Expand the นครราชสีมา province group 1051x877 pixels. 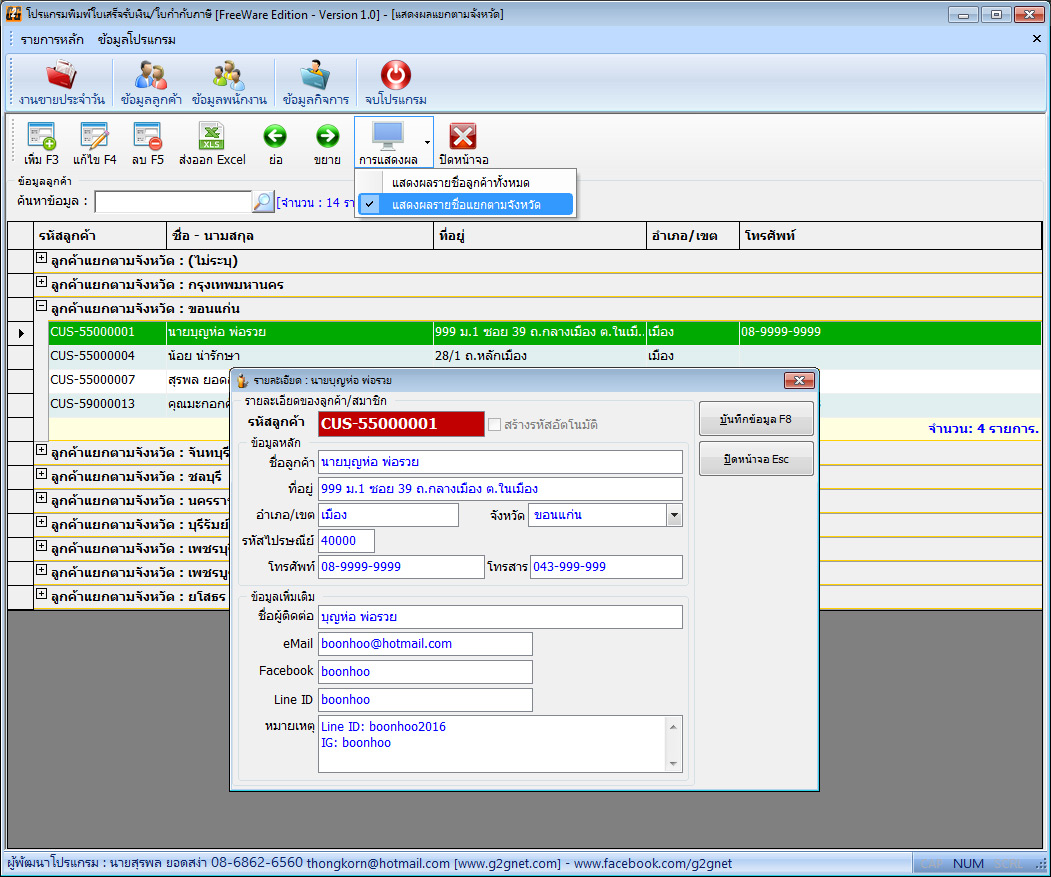[x=42, y=498]
